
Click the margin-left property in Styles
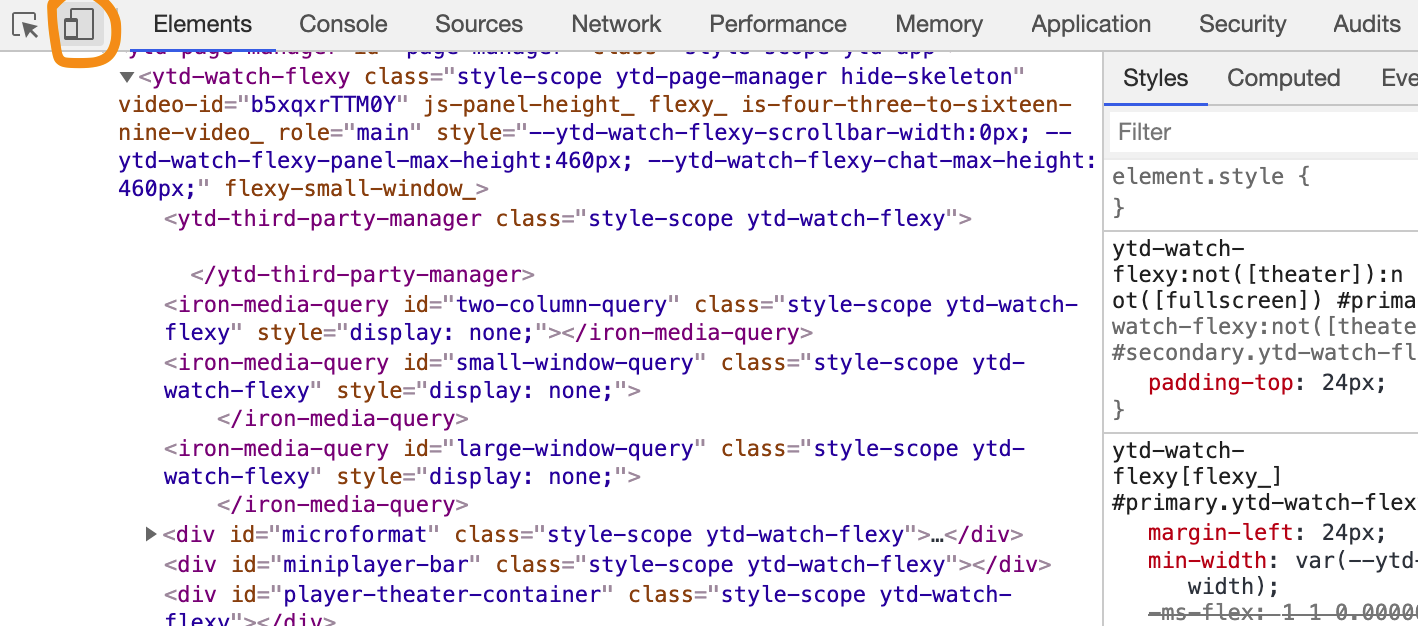pos(1211,533)
